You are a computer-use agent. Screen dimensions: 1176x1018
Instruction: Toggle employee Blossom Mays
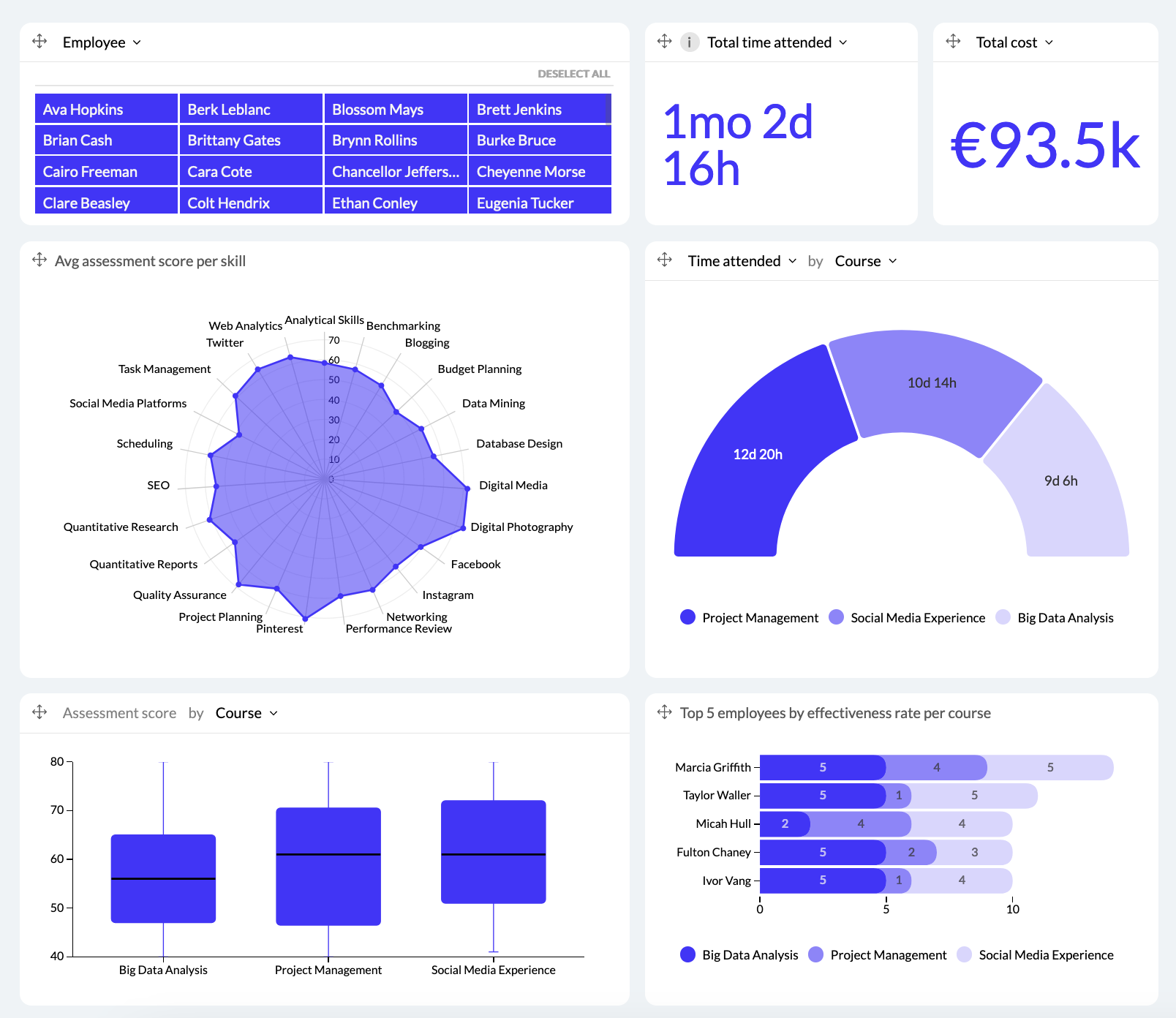396,109
